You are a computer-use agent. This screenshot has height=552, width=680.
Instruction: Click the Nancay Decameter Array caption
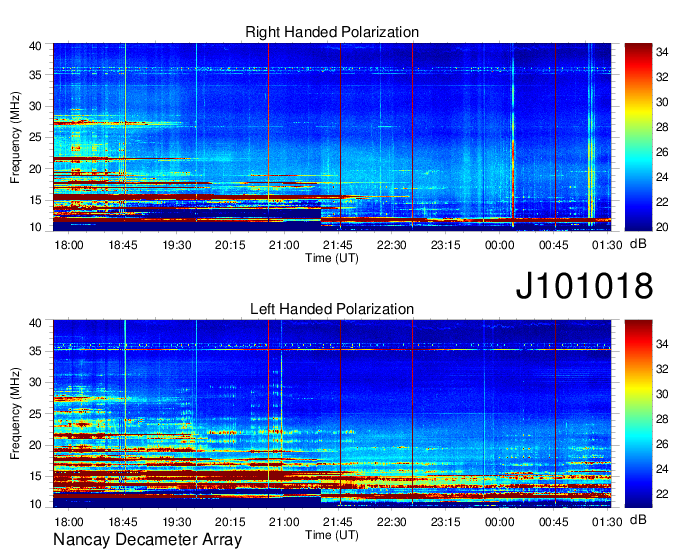147,540
